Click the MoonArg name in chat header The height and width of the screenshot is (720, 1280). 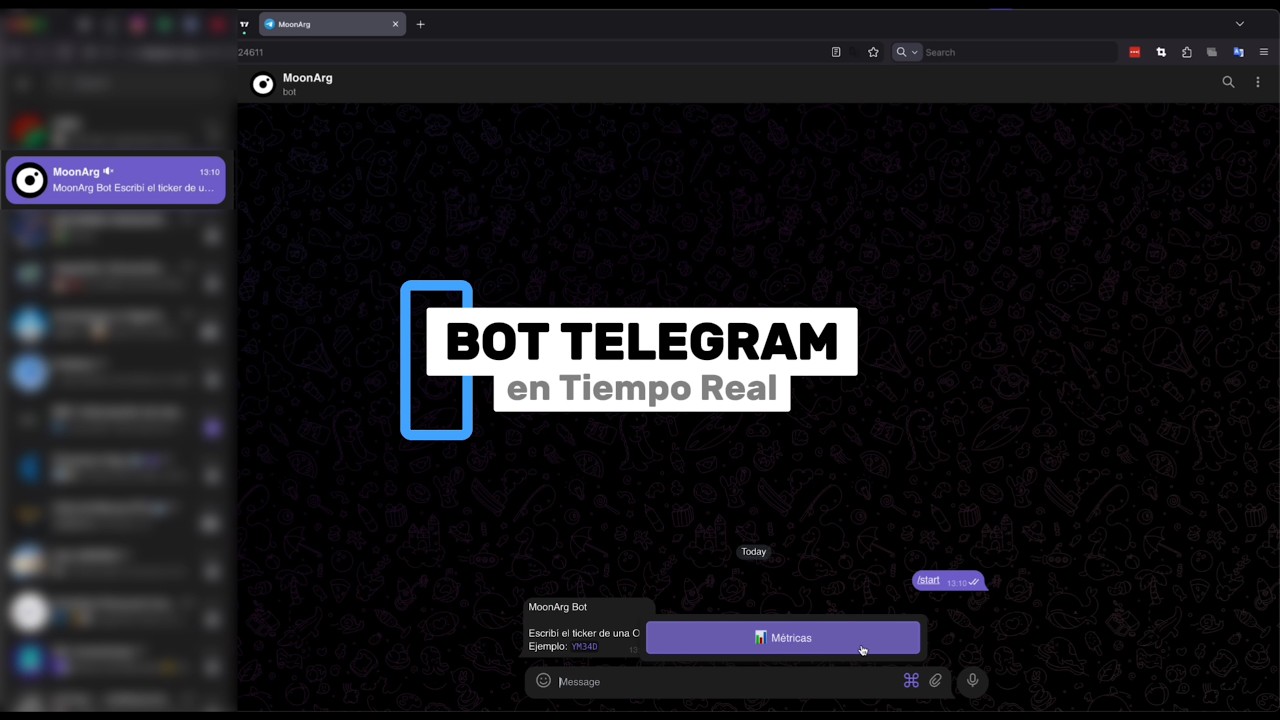(308, 78)
